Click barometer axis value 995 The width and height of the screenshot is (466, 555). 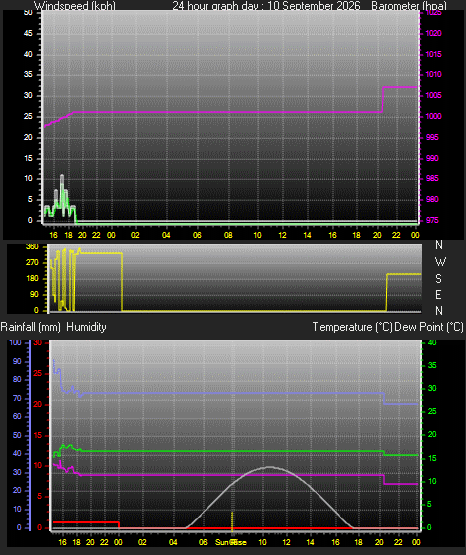432,137
